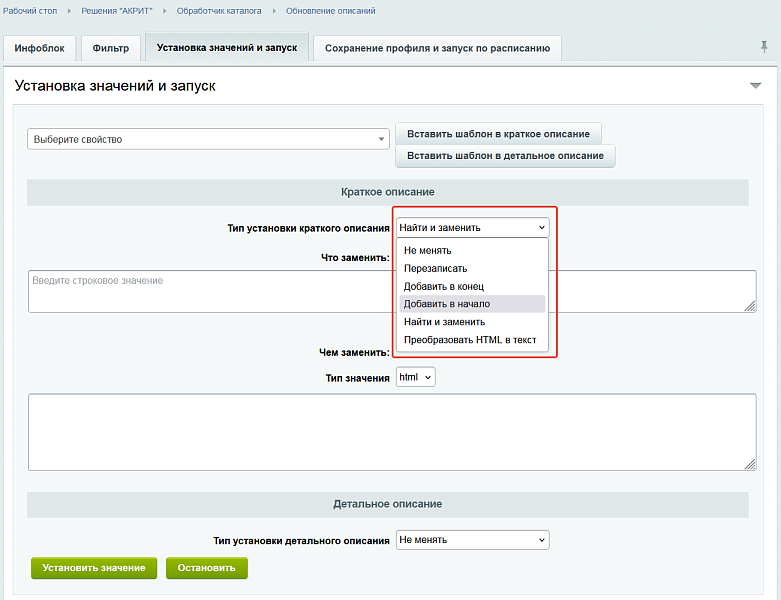Expand the Выберите свойство dropdown
This screenshot has height=600, width=781.
click(208, 140)
